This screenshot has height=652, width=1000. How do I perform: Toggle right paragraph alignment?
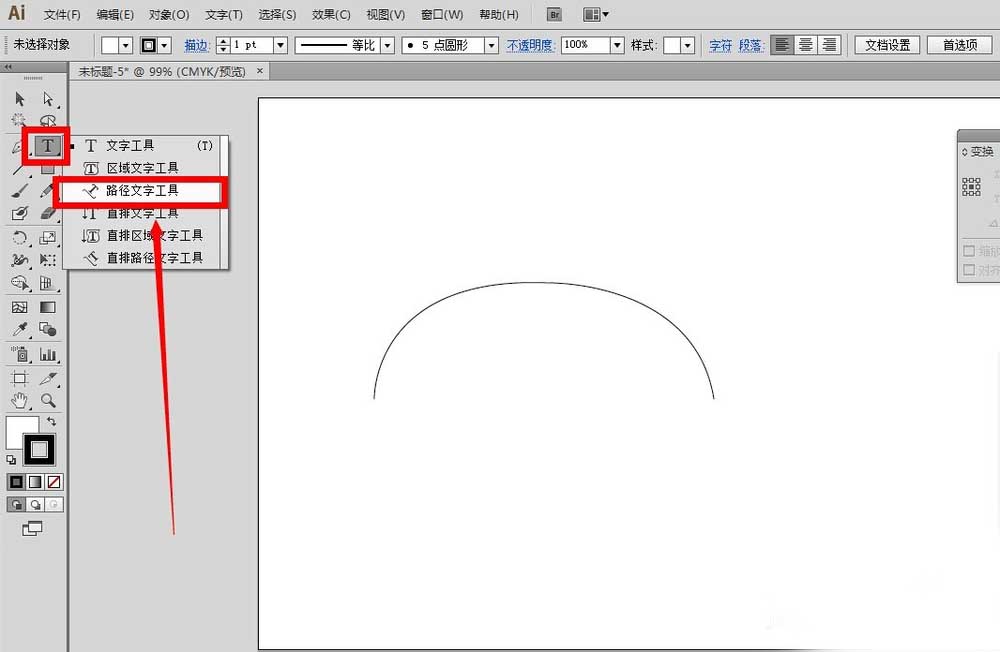coord(829,45)
